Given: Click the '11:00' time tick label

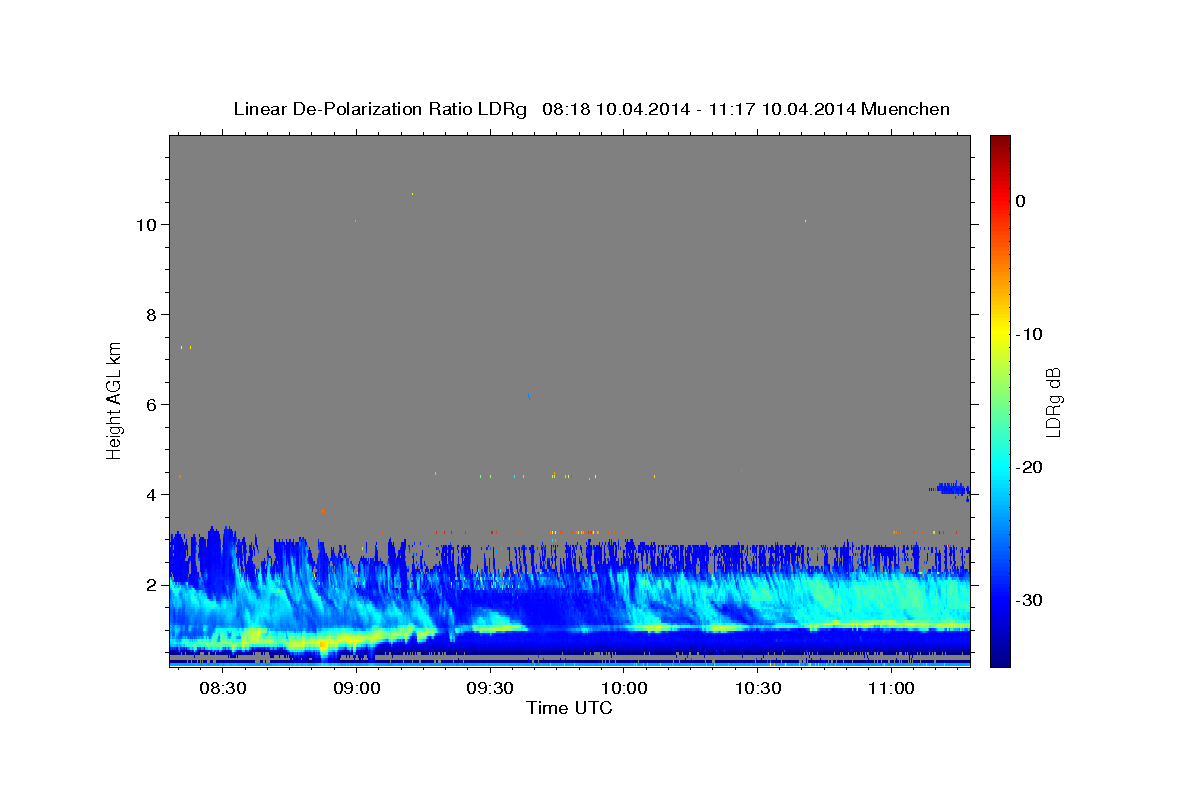Looking at the screenshot, I should (x=892, y=688).
